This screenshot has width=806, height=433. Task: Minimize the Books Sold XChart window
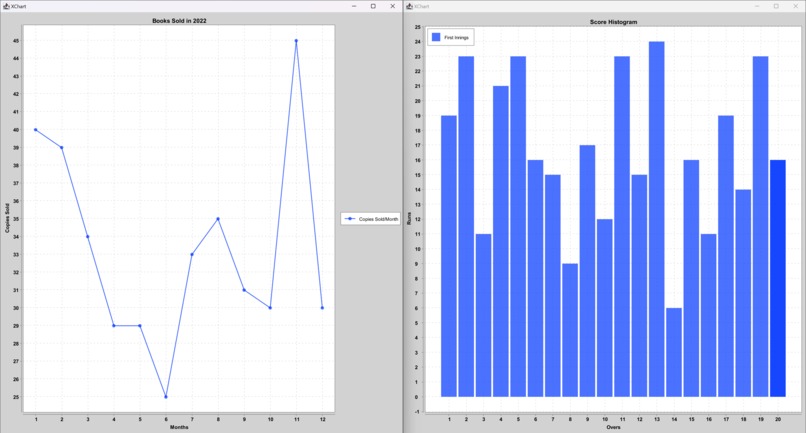click(x=354, y=6)
